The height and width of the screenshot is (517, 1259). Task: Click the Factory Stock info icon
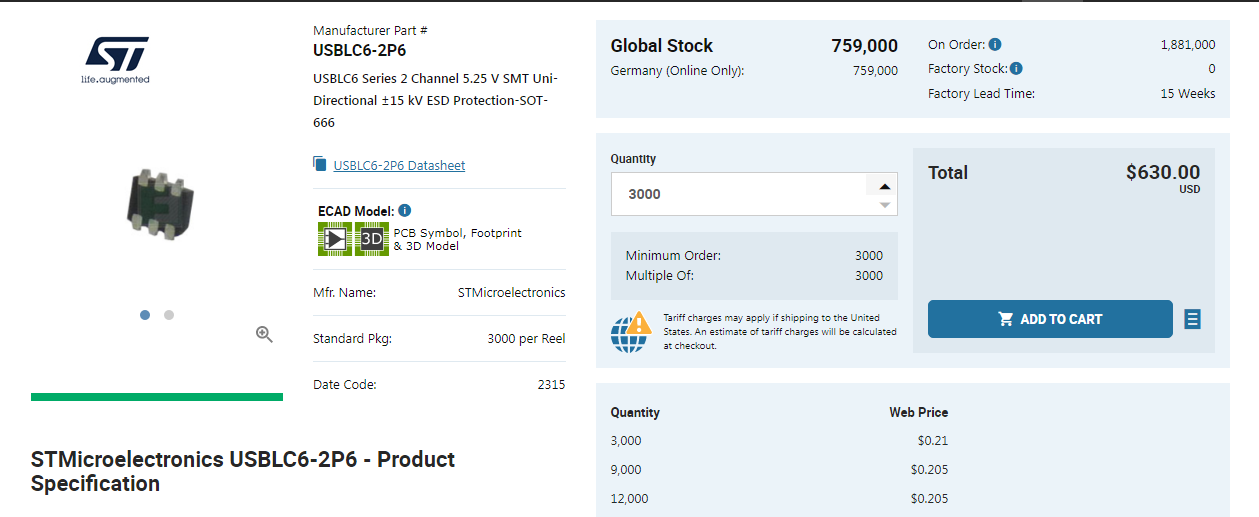1016,69
